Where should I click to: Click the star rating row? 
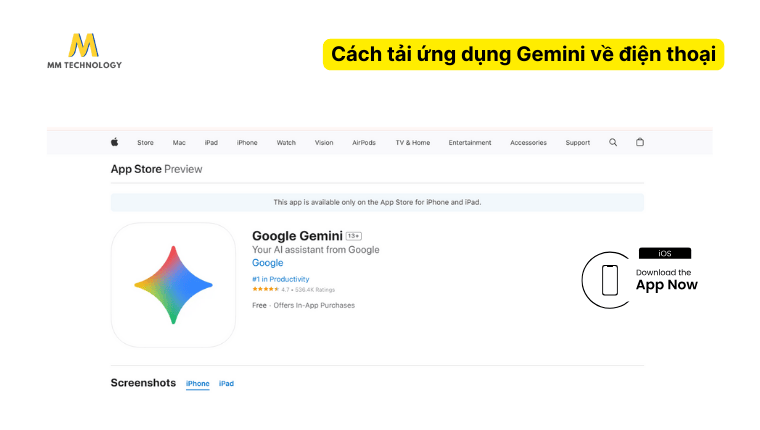pyautogui.click(x=293, y=289)
